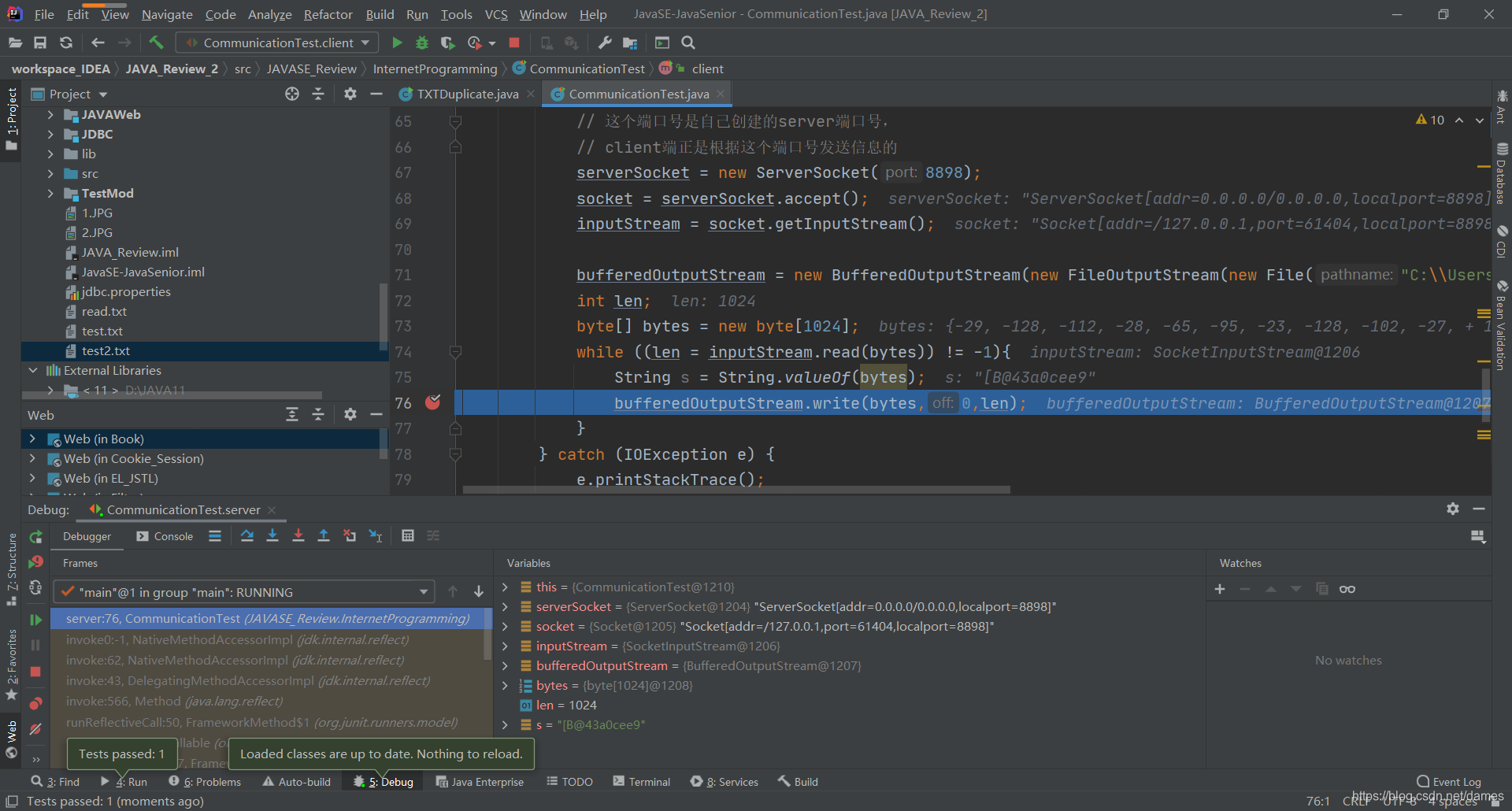Start debugging with the green bug icon
The height and width of the screenshot is (811, 1512).
422,43
